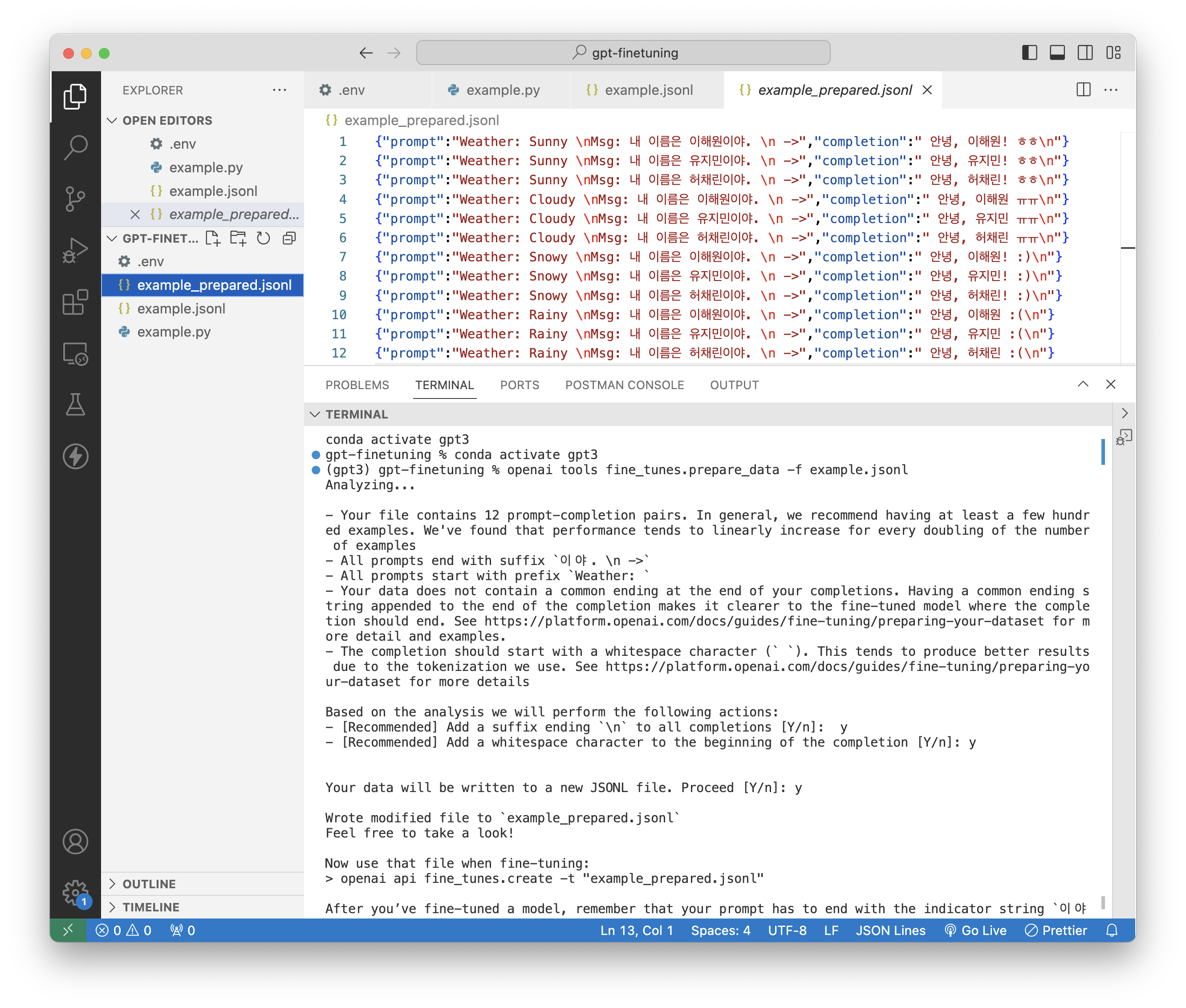This screenshot has width=1186, height=1008.
Task: Open the Search view in activity bar
Action: click(75, 147)
